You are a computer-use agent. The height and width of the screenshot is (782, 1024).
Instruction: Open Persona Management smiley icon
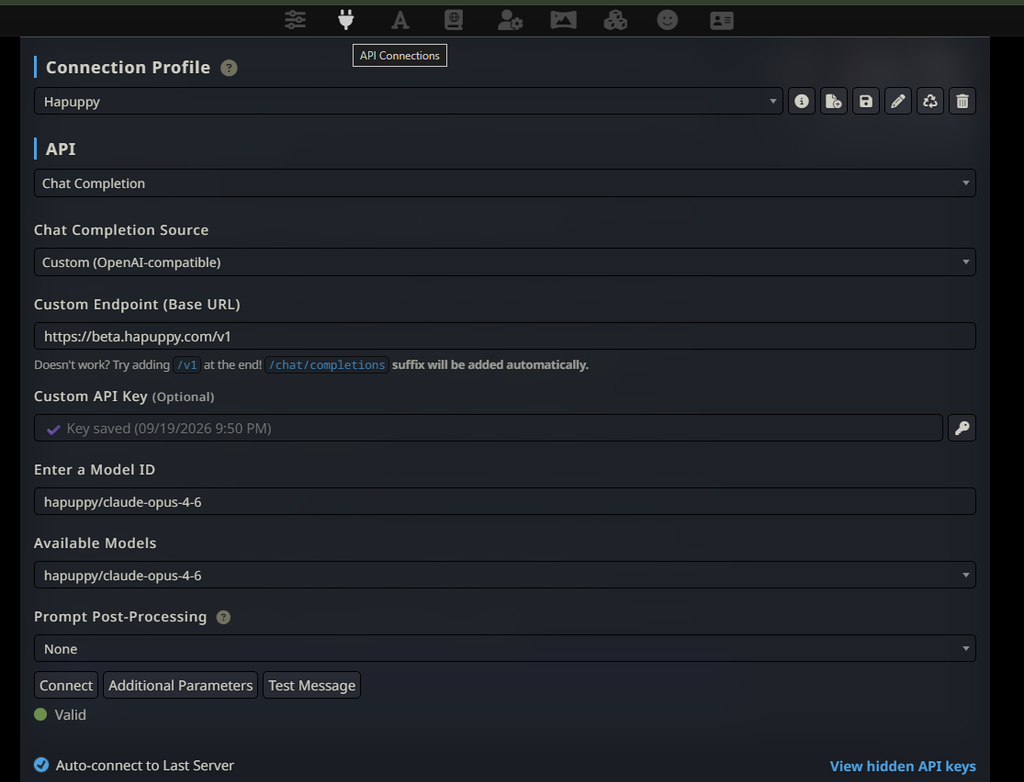(x=667, y=20)
